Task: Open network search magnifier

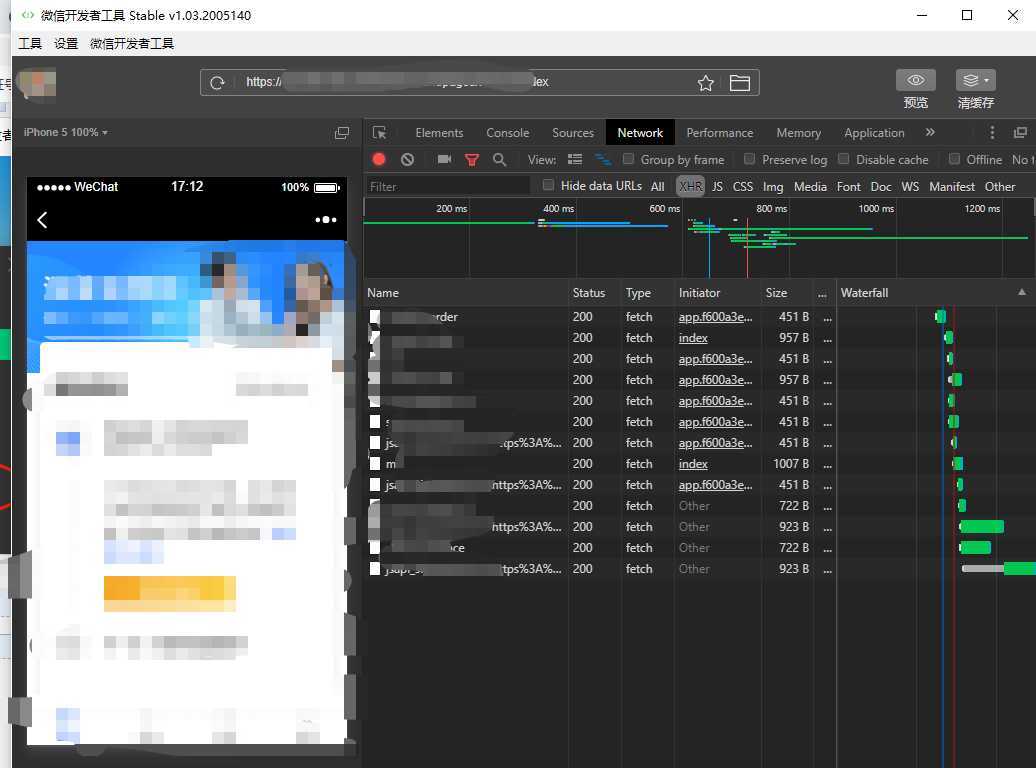Action: pos(500,160)
